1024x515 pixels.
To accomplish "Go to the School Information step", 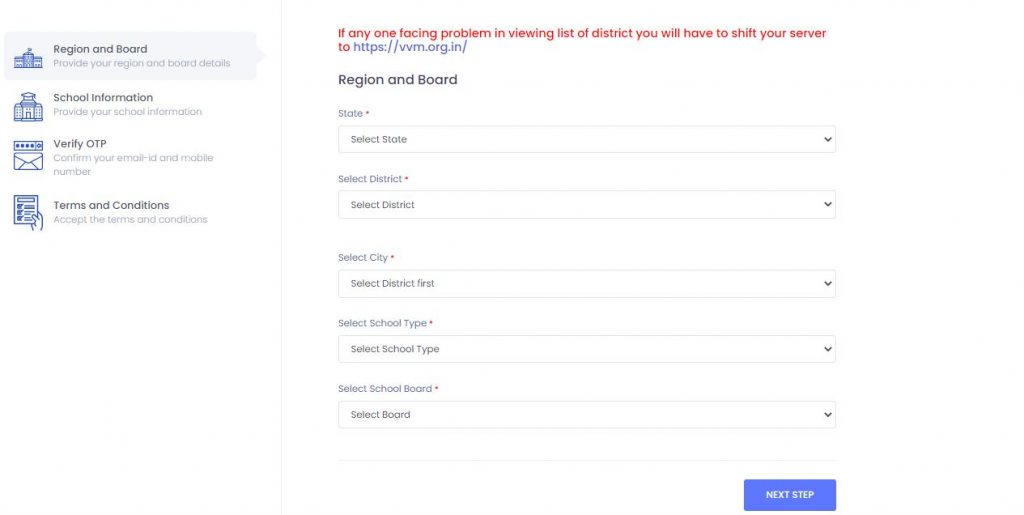I will (x=131, y=104).
